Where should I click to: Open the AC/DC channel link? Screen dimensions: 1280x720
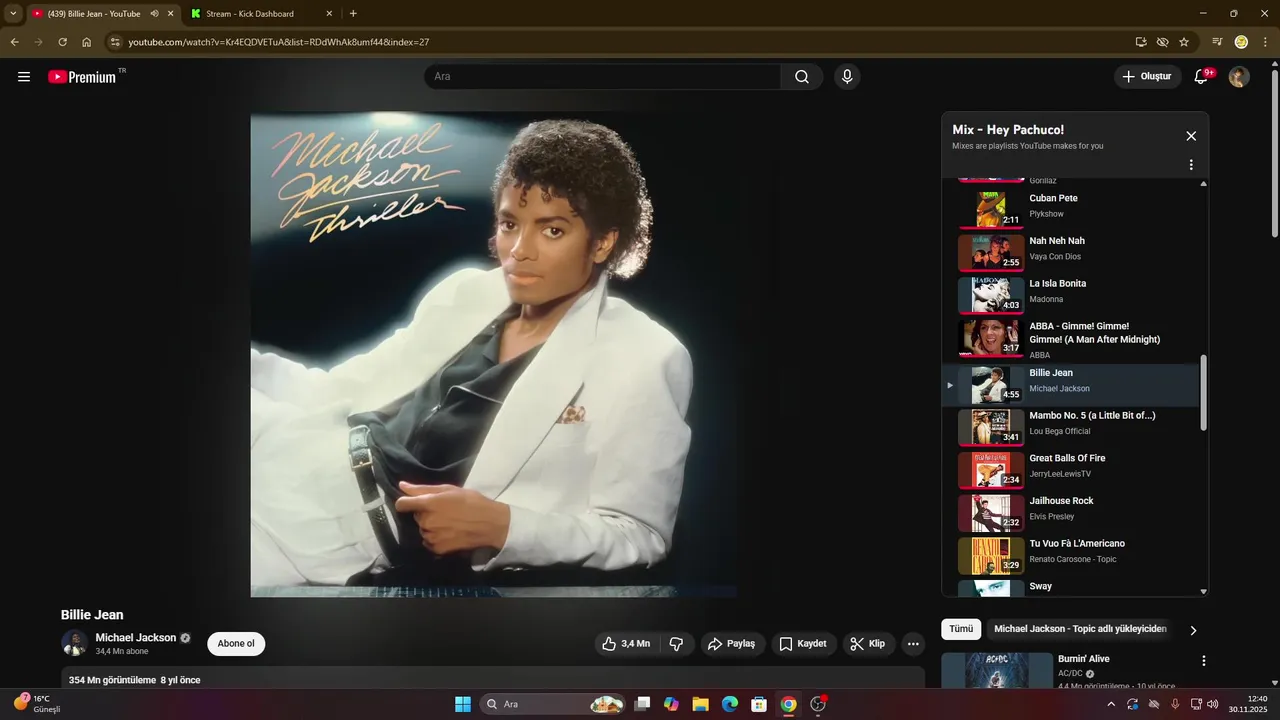coord(1070,674)
